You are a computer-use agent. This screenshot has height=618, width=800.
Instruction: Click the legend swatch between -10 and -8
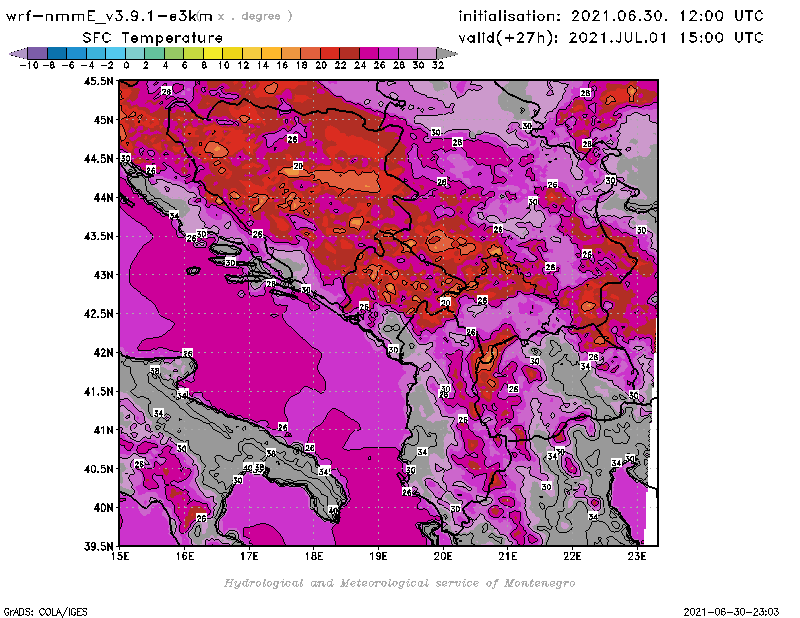pyautogui.click(x=38, y=54)
